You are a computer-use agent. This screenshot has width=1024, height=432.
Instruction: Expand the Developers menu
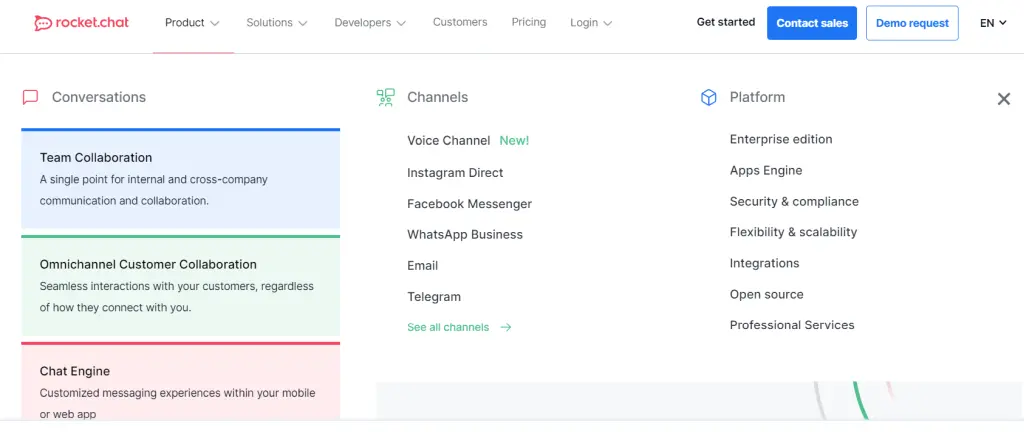tap(370, 22)
